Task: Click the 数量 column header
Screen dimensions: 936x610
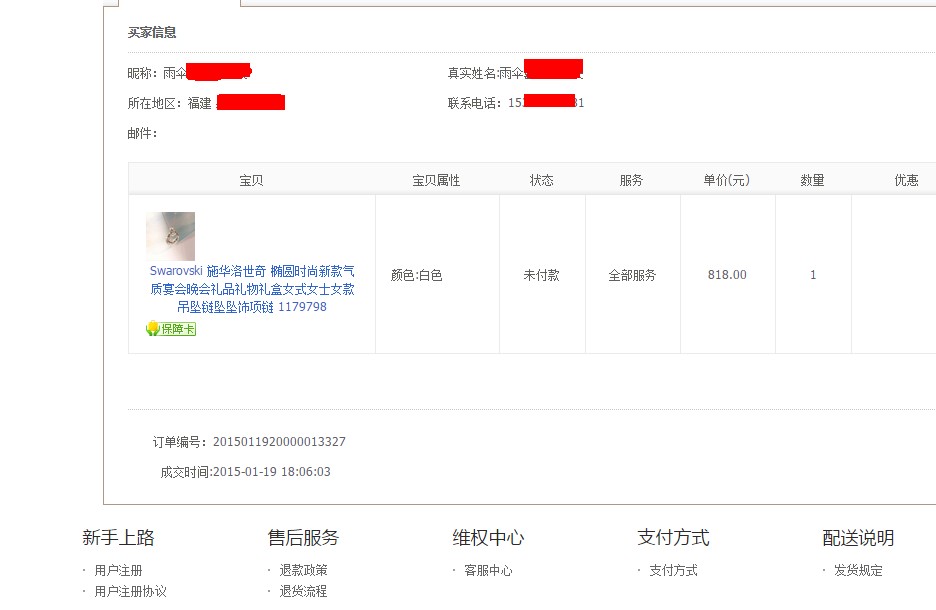Action: pos(812,180)
